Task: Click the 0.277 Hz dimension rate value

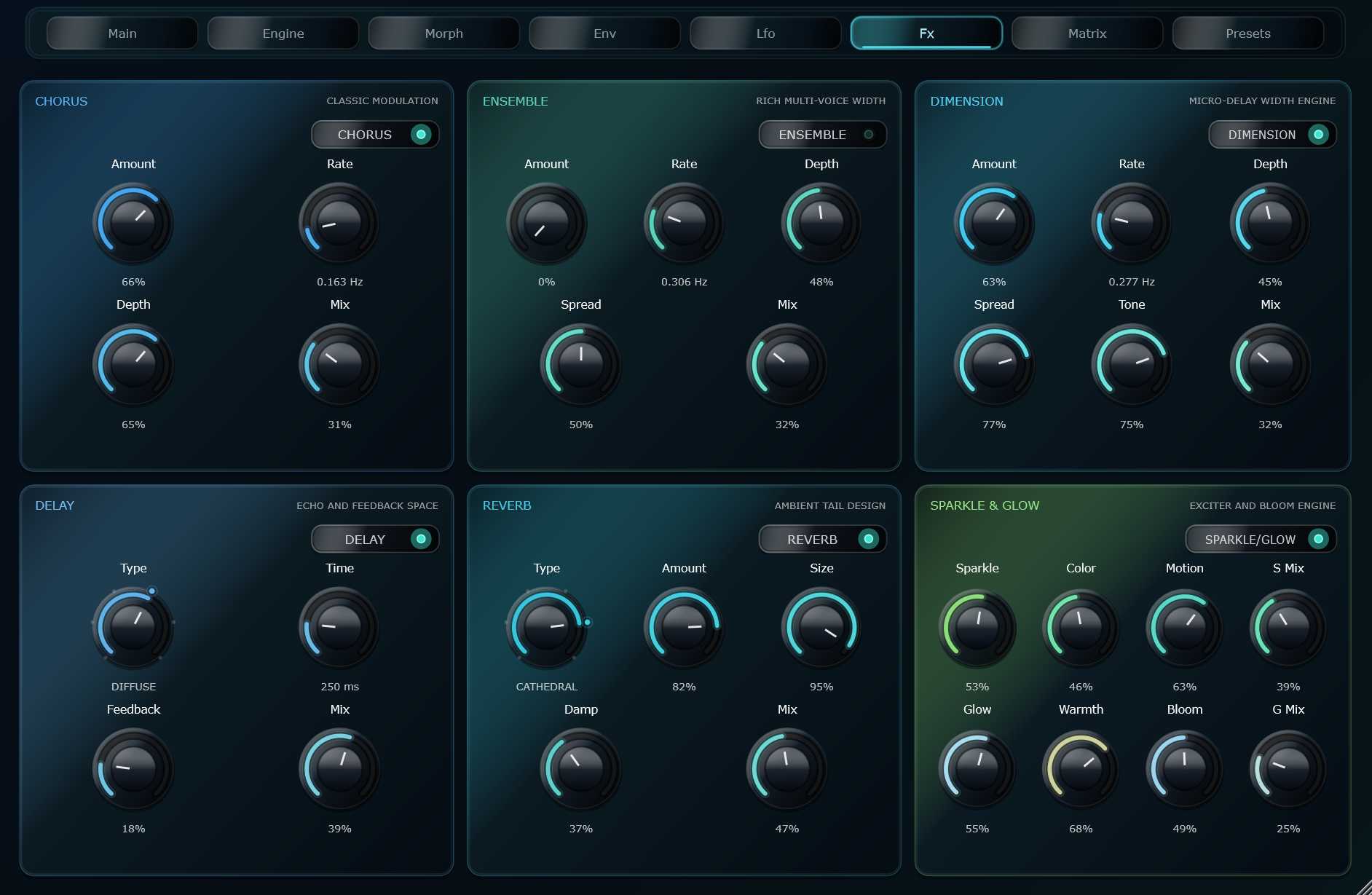Action: coord(1132,282)
